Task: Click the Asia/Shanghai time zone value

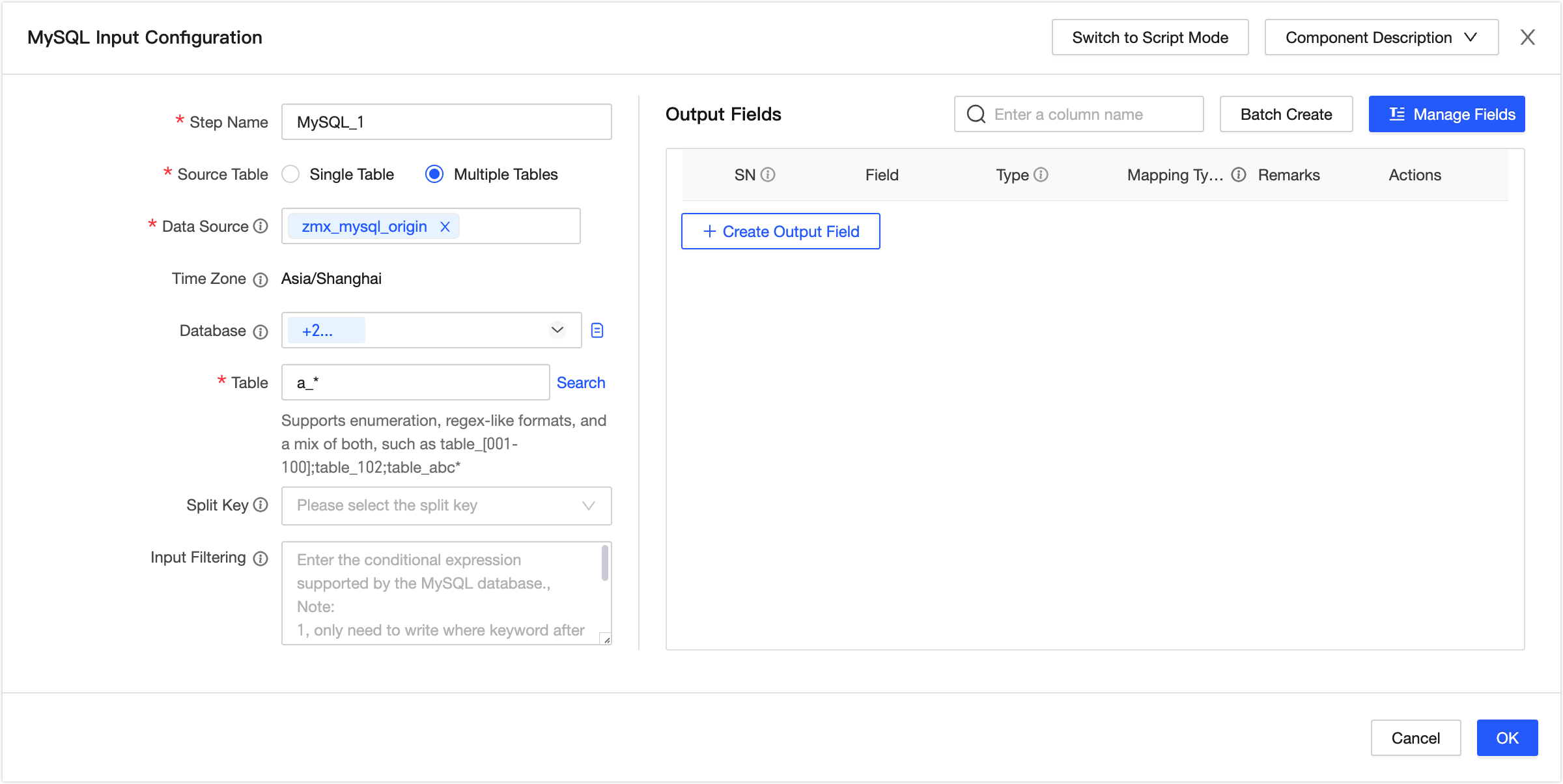Action: pyautogui.click(x=331, y=279)
